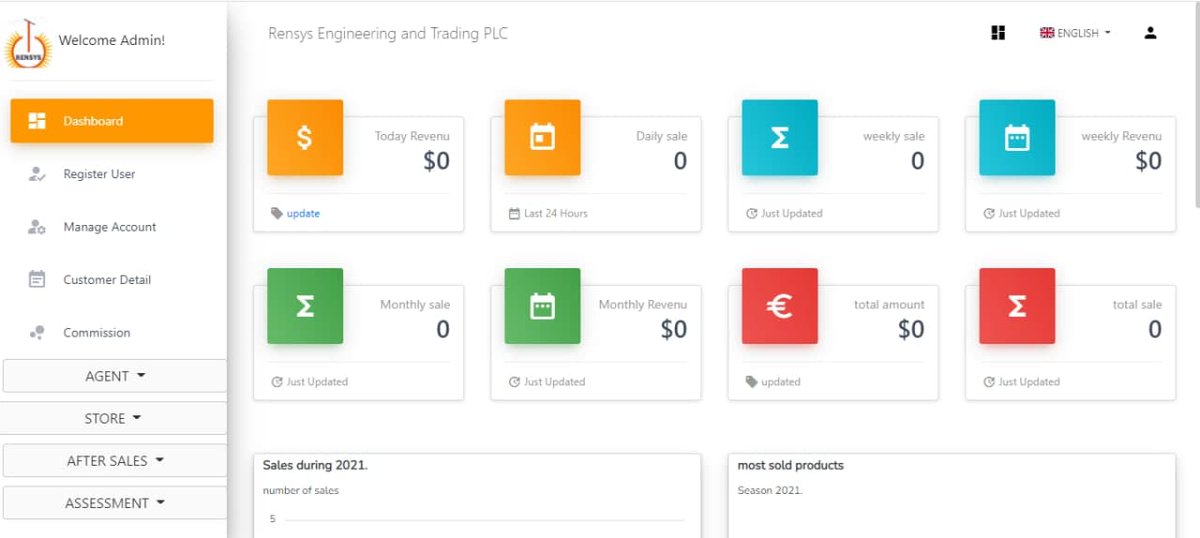
Task: Click the Commission bubbles icon
Action: [37, 333]
